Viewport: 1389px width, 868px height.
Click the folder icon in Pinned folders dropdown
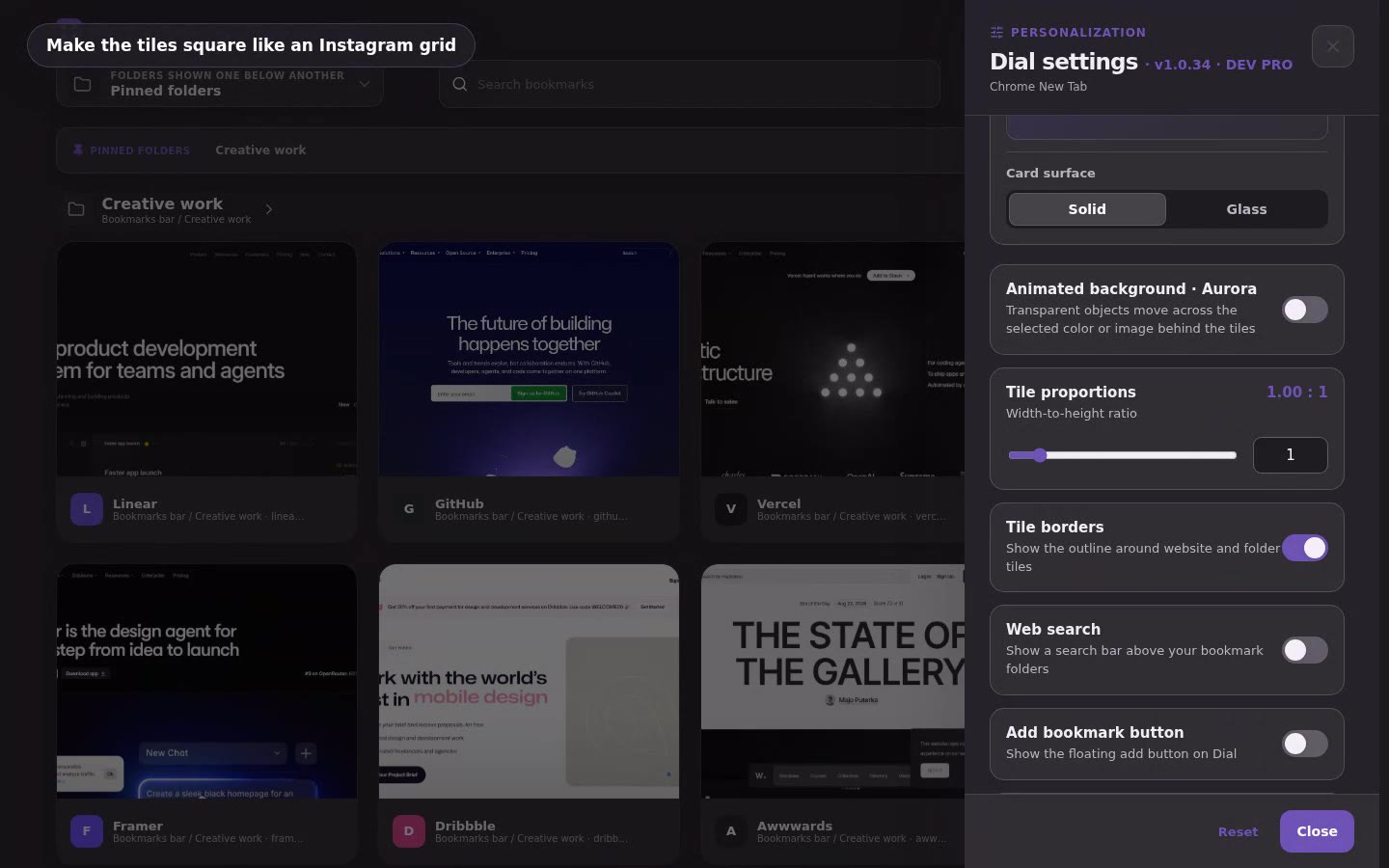point(83,84)
